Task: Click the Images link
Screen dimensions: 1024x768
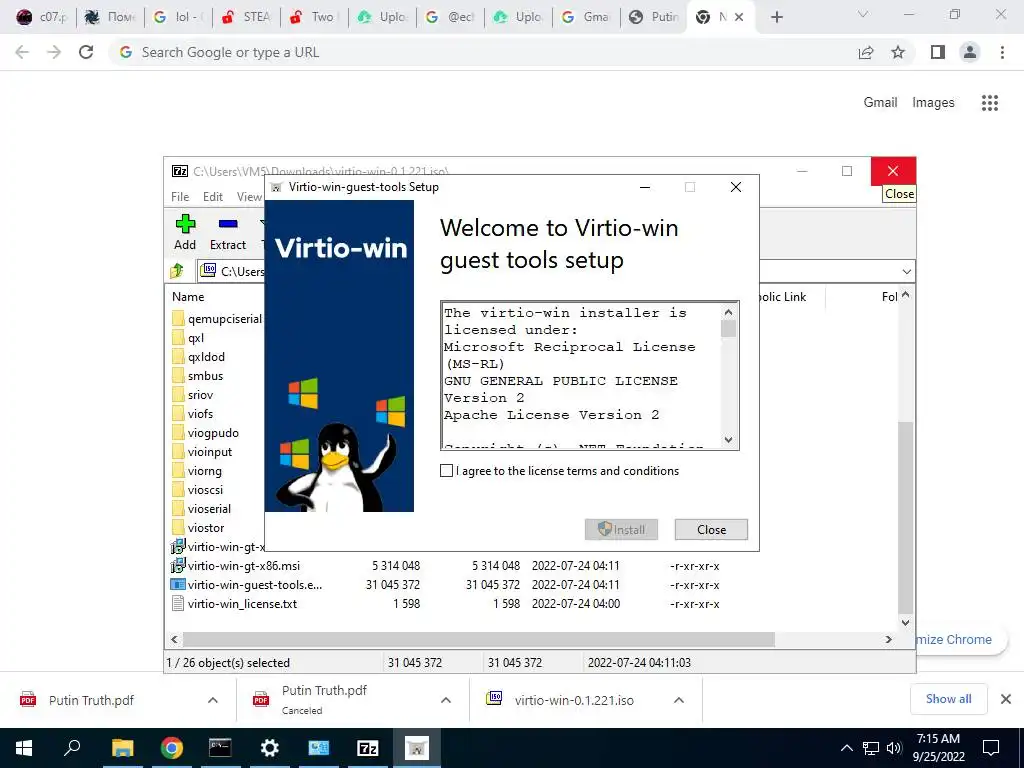Action: (x=933, y=103)
